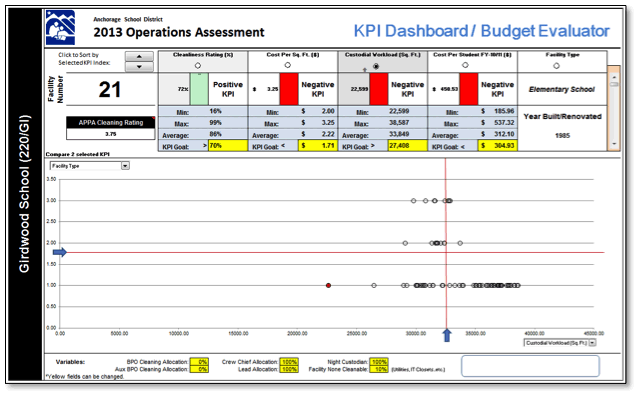Click the green Cleanliness Rating indicator bar

click(199, 89)
